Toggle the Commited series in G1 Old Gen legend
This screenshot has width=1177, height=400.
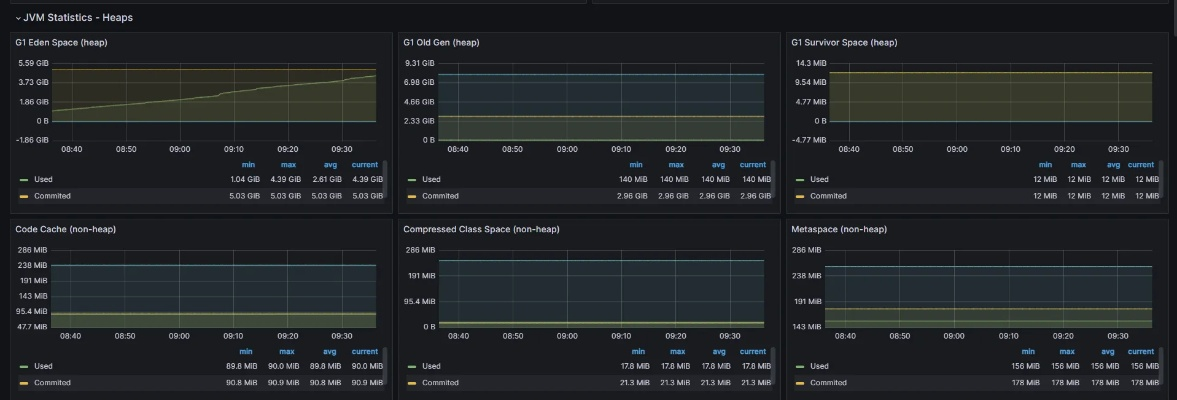440,196
